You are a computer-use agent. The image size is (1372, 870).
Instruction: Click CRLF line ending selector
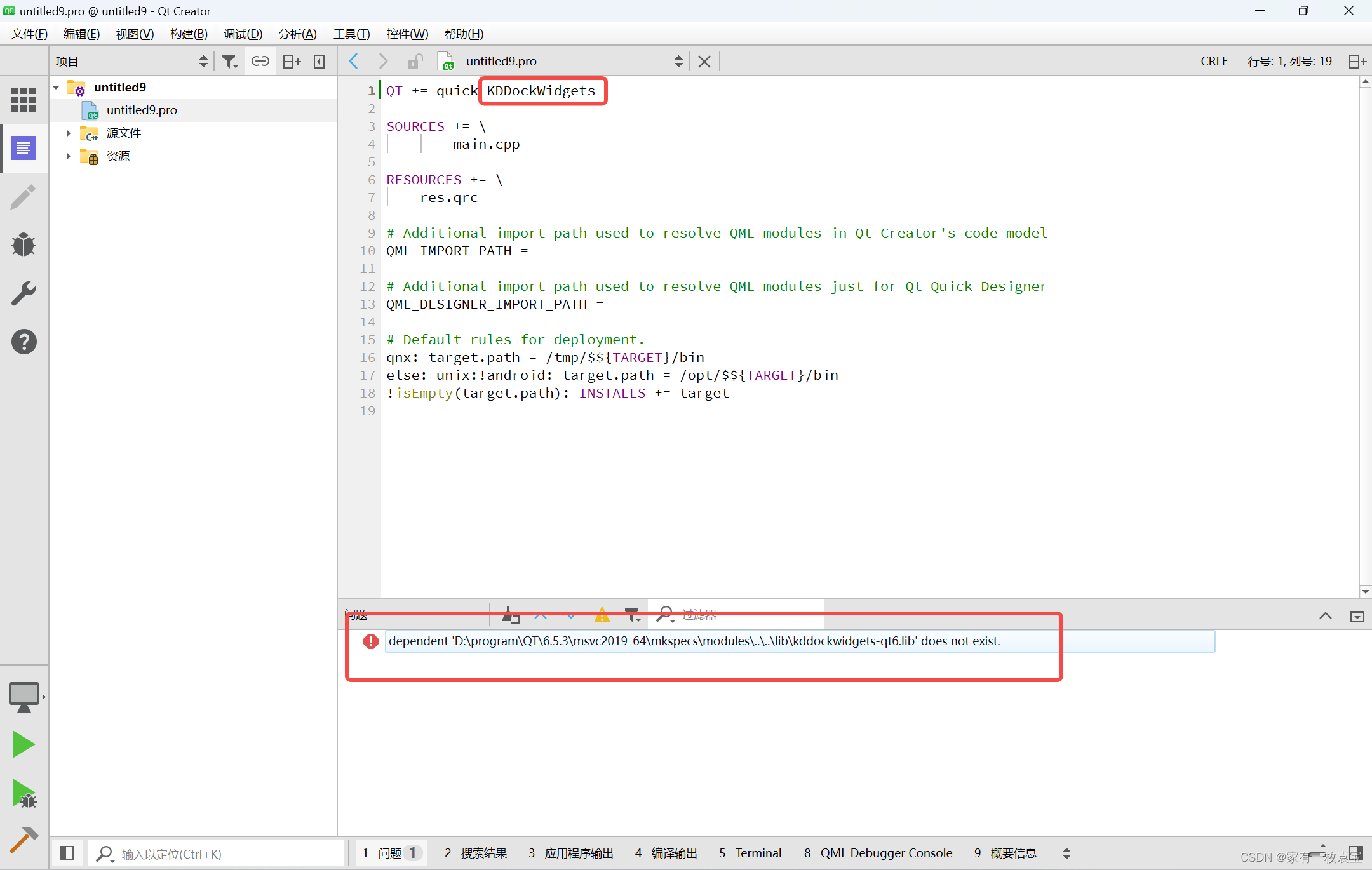[x=1214, y=62]
